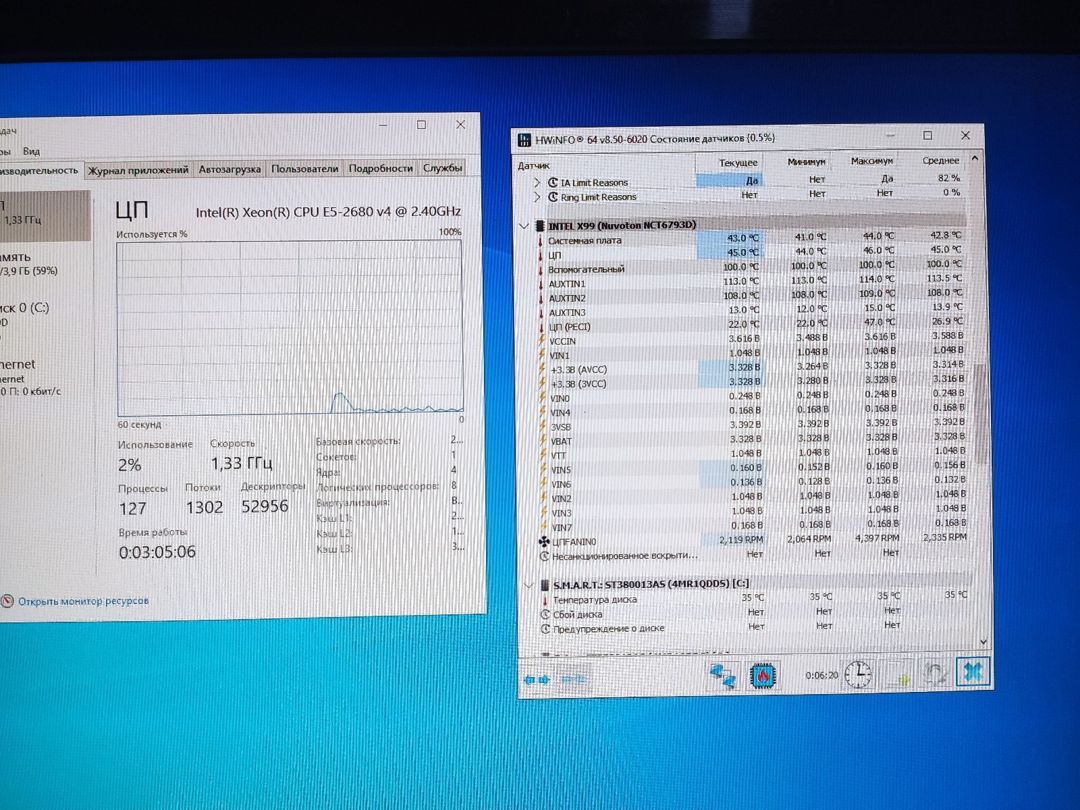This screenshot has height=810, width=1080.
Task: Click the expand-all arrows icon in HWiNFO toolbar
Action: point(537,680)
